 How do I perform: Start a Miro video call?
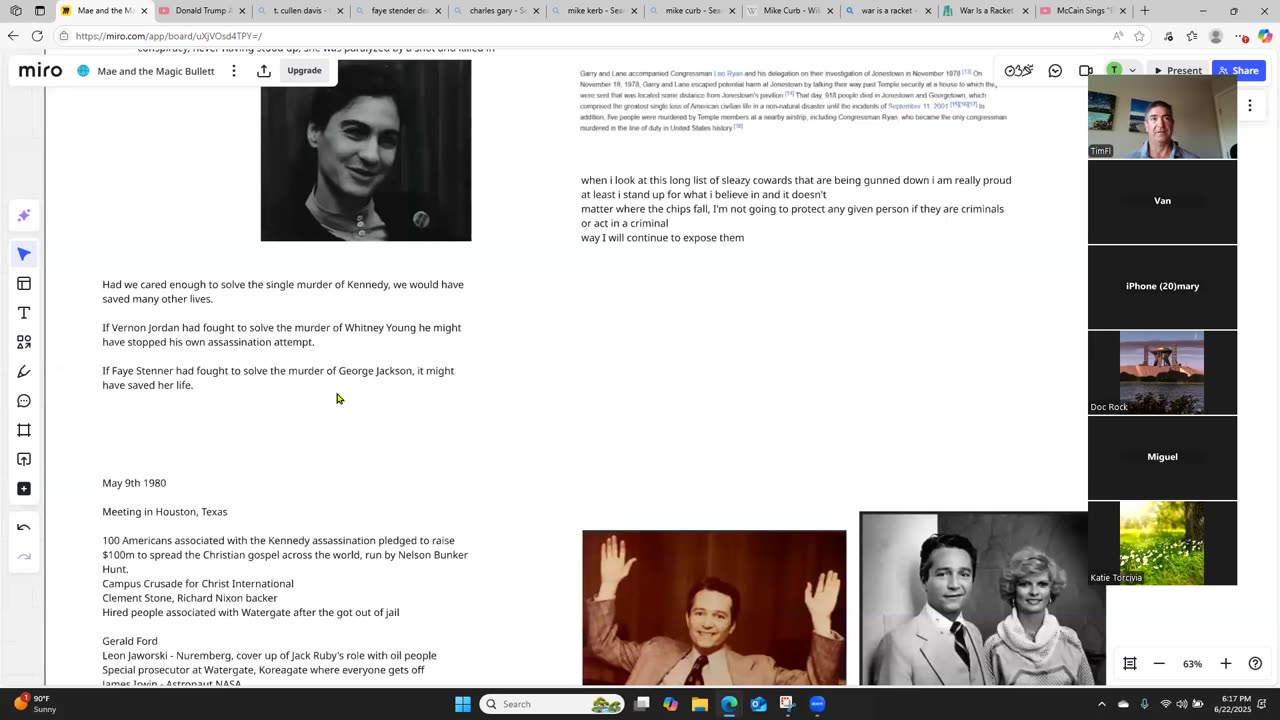point(1086,71)
